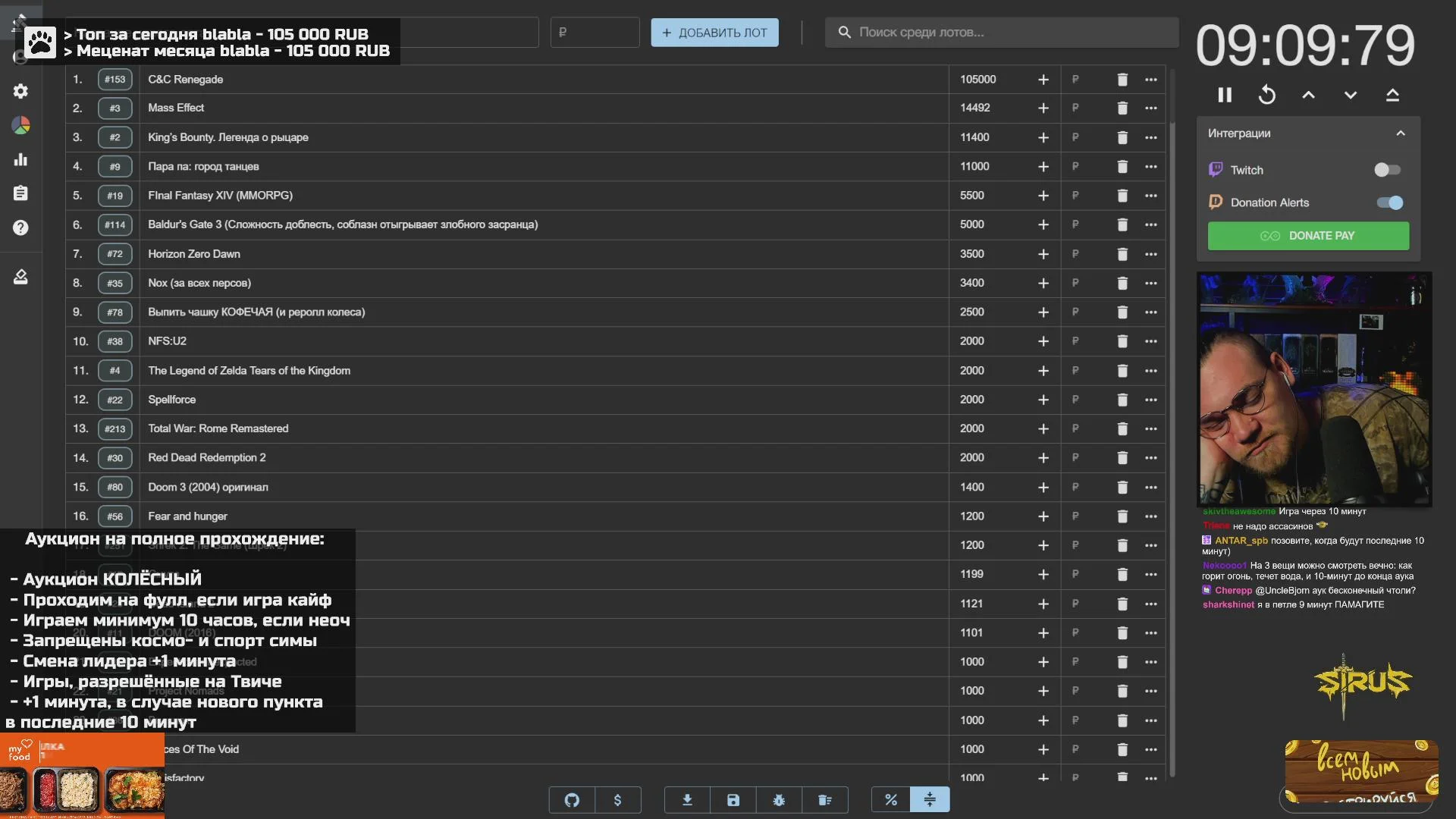Open the bar chart statistics page in sidebar
This screenshot has width=1456, height=819.
20,159
